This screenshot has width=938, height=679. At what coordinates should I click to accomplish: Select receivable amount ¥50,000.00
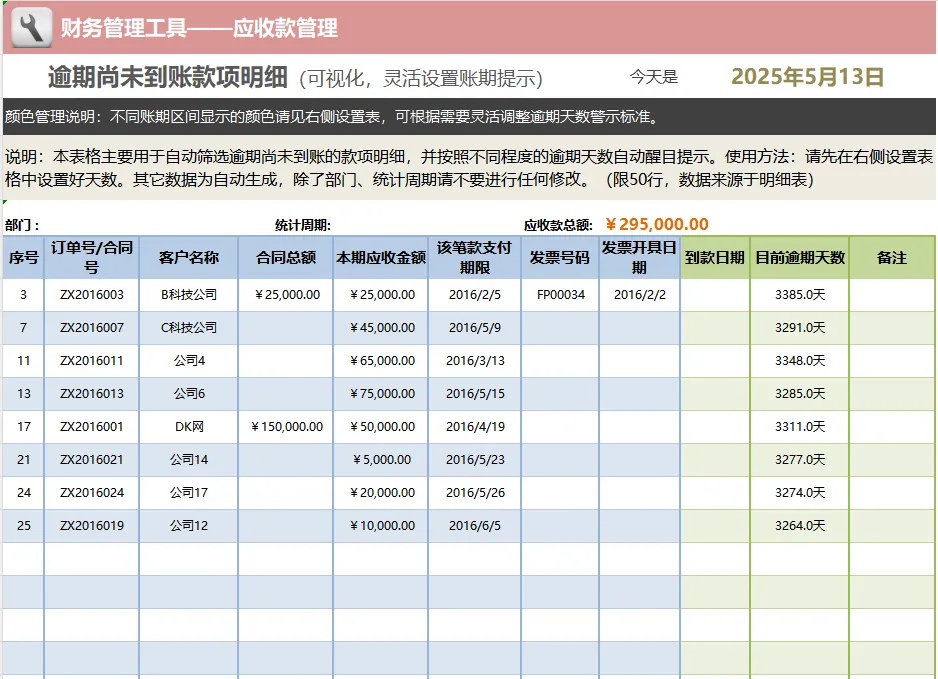[382, 427]
